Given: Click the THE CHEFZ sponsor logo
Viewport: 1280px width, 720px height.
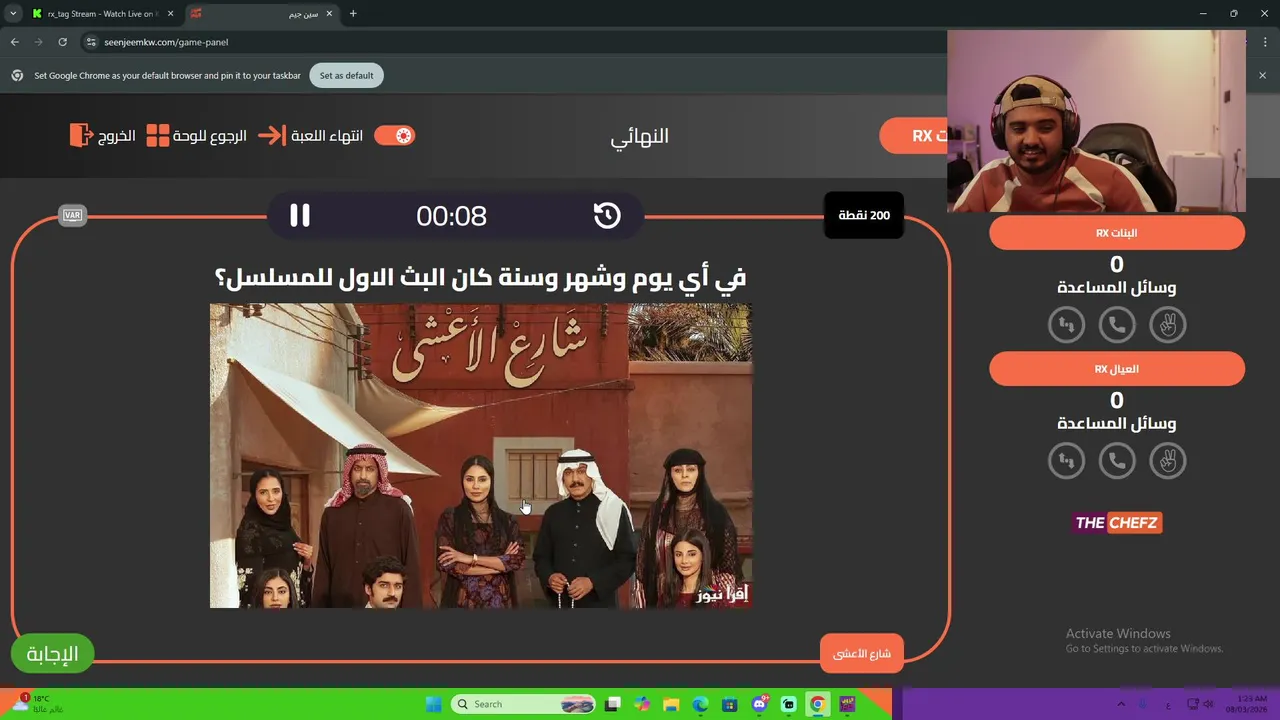Looking at the screenshot, I should pos(1117,522).
